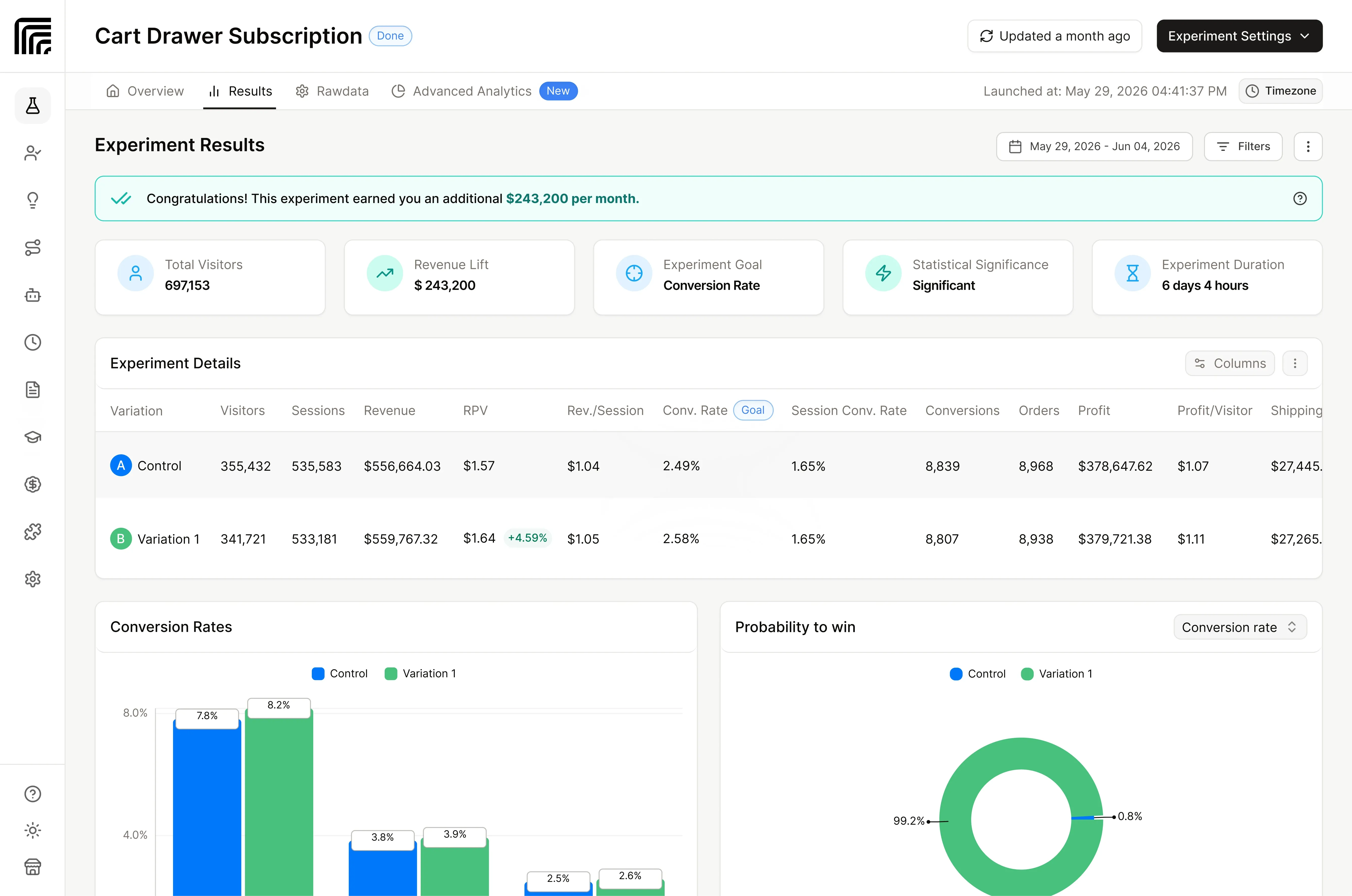
Task: Open the storefront icon in sidebar
Action: [x=33, y=867]
